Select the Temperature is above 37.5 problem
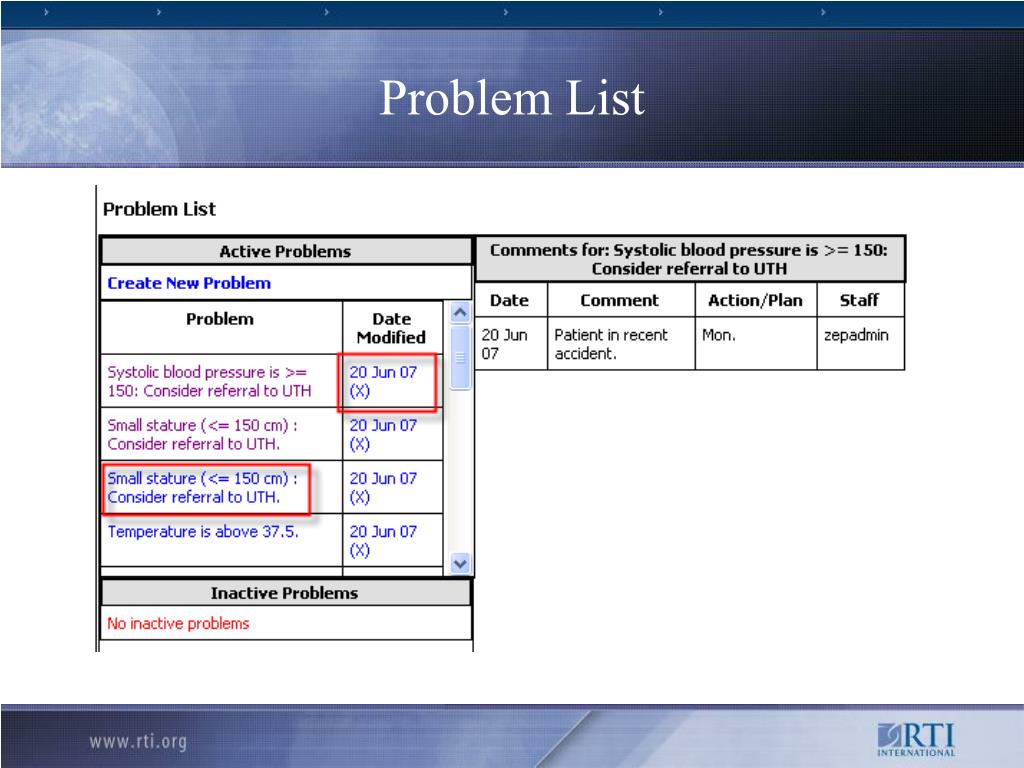 tap(202, 532)
